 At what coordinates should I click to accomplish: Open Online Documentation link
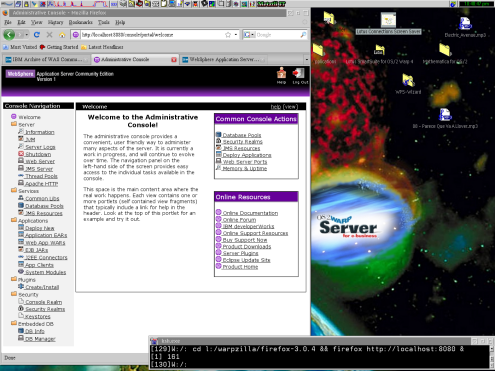pos(250,213)
